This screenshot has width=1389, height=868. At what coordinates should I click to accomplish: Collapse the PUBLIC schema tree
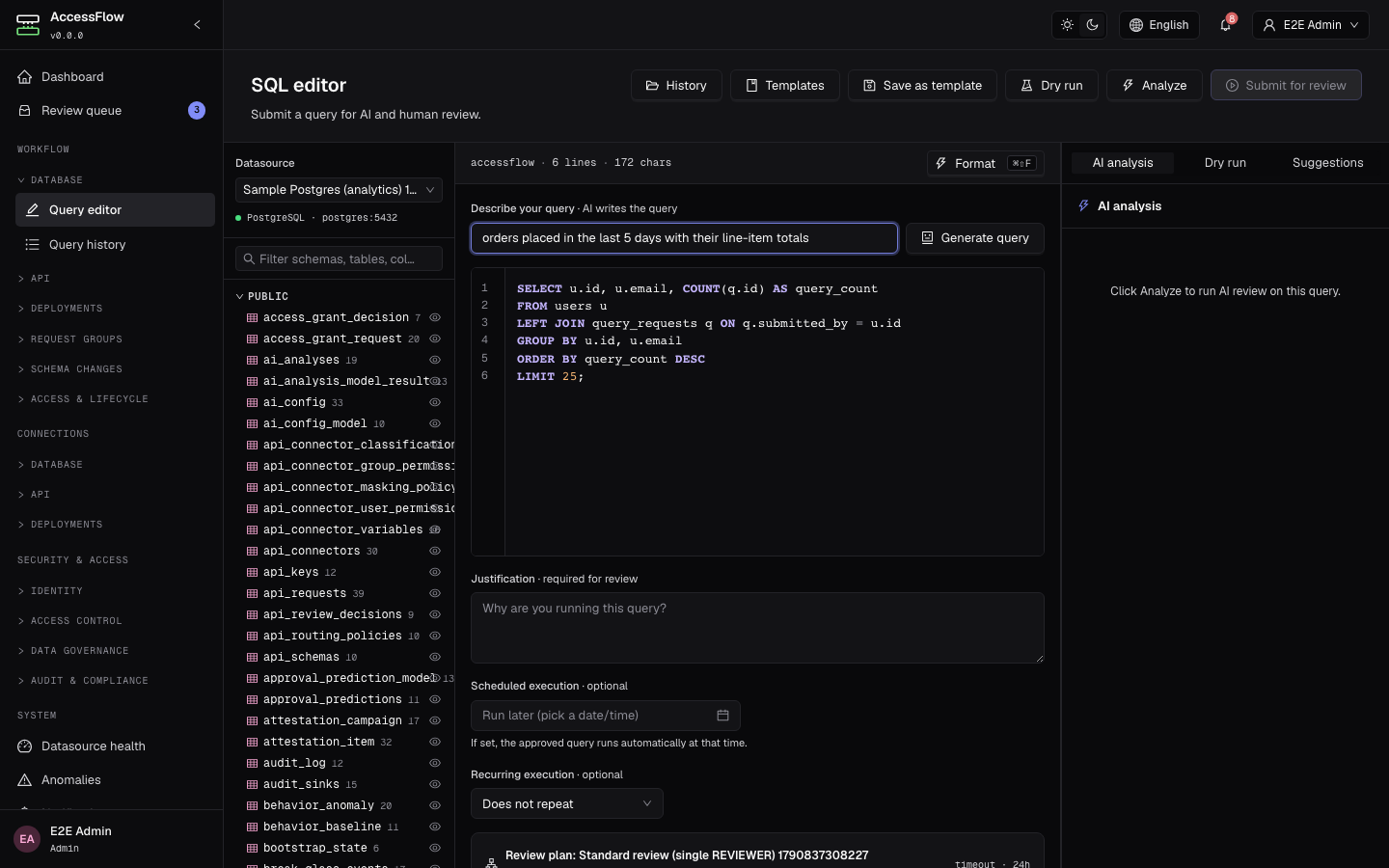point(240,296)
